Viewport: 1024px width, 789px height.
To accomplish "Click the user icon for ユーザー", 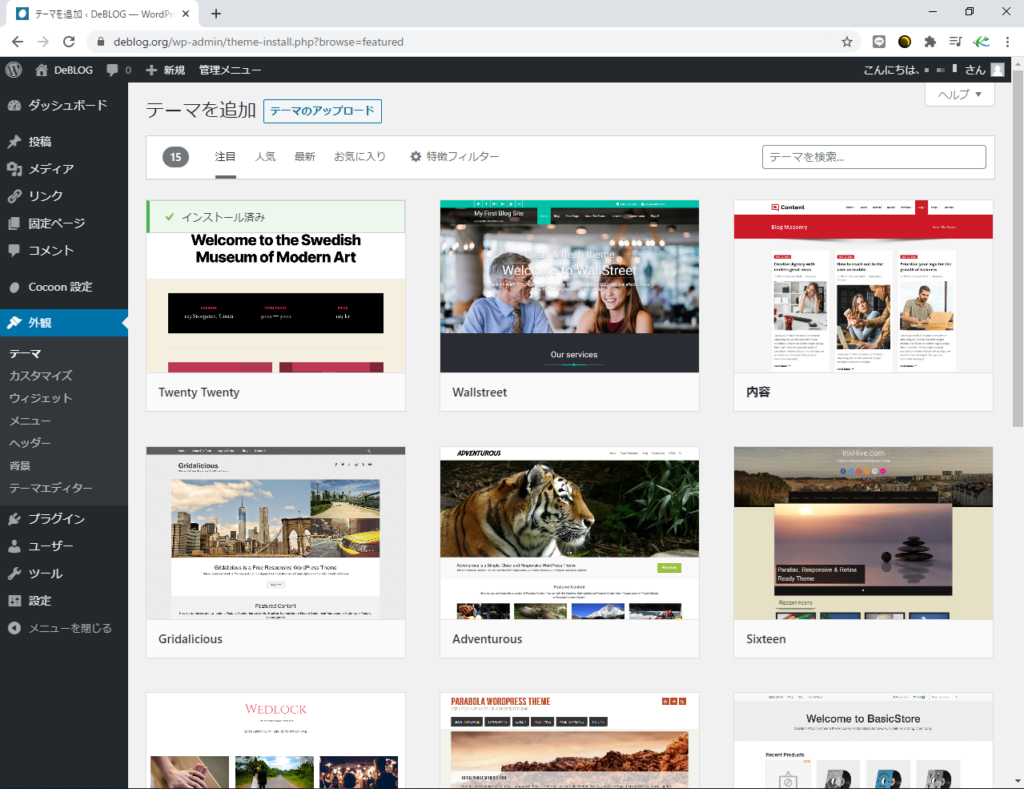I will [14, 547].
